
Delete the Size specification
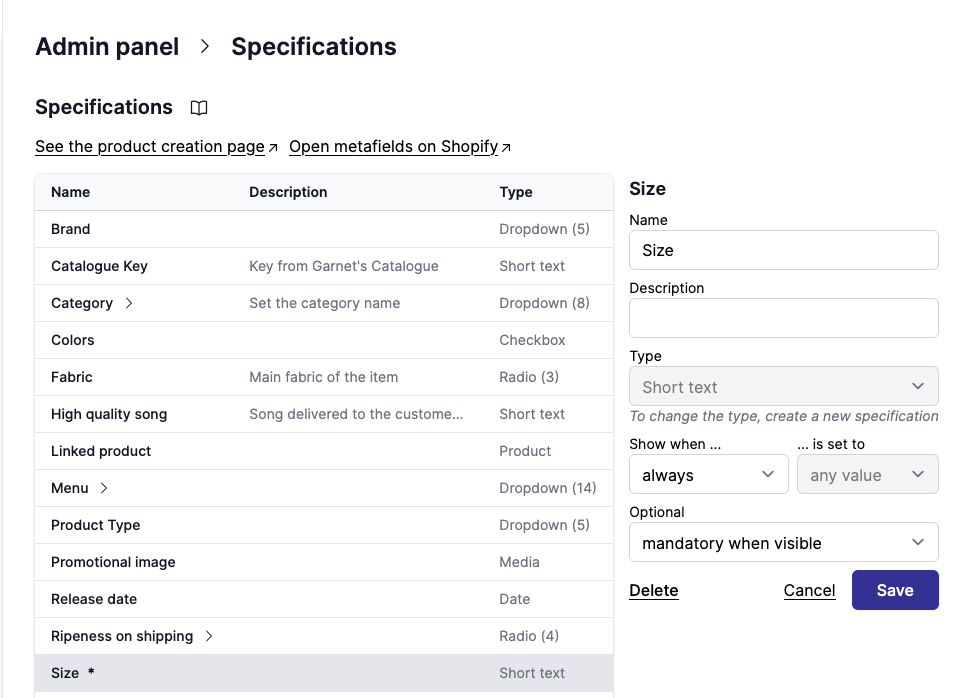tap(654, 590)
